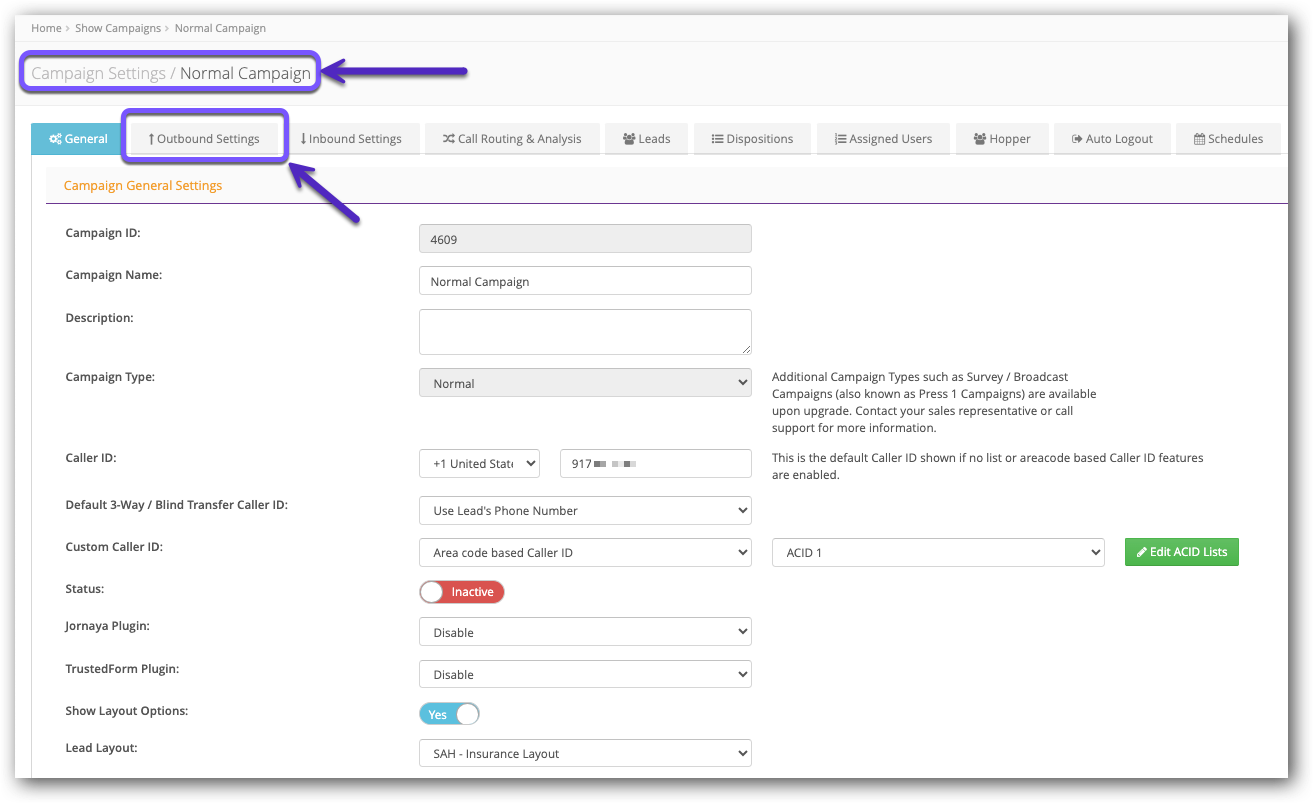Screen dimensions: 1313x803
Task: Open the Assigned Users tab
Action: pyautogui.click(x=883, y=138)
